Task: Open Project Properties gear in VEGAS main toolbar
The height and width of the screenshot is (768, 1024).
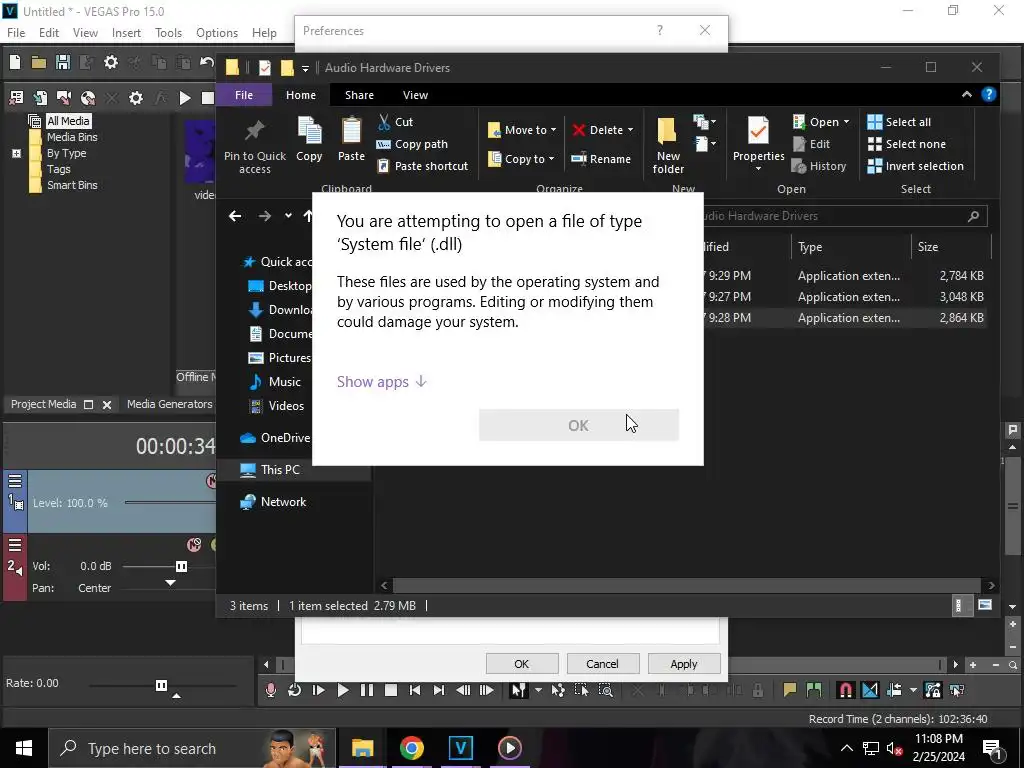Action: tap(111, 62)
